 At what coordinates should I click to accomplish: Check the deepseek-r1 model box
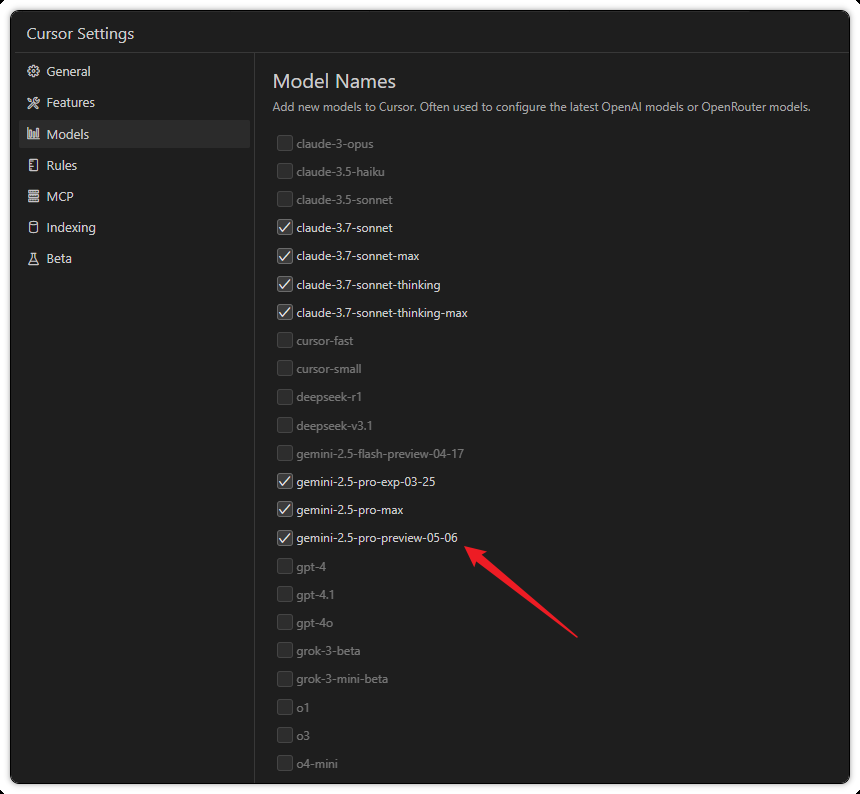(285, 396)
